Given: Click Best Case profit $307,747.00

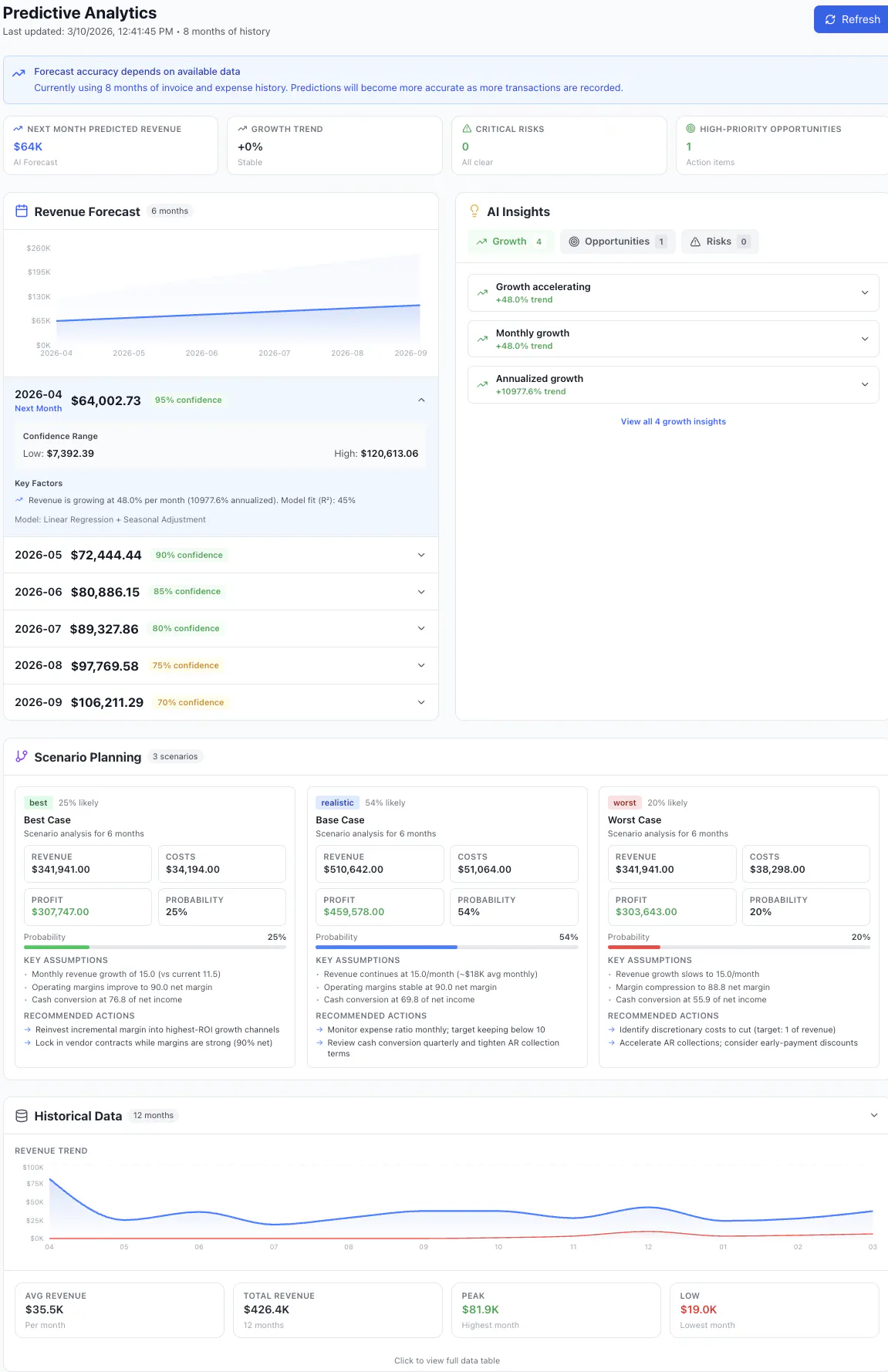Looking at the screenshot, I should [x=60, y=912].
